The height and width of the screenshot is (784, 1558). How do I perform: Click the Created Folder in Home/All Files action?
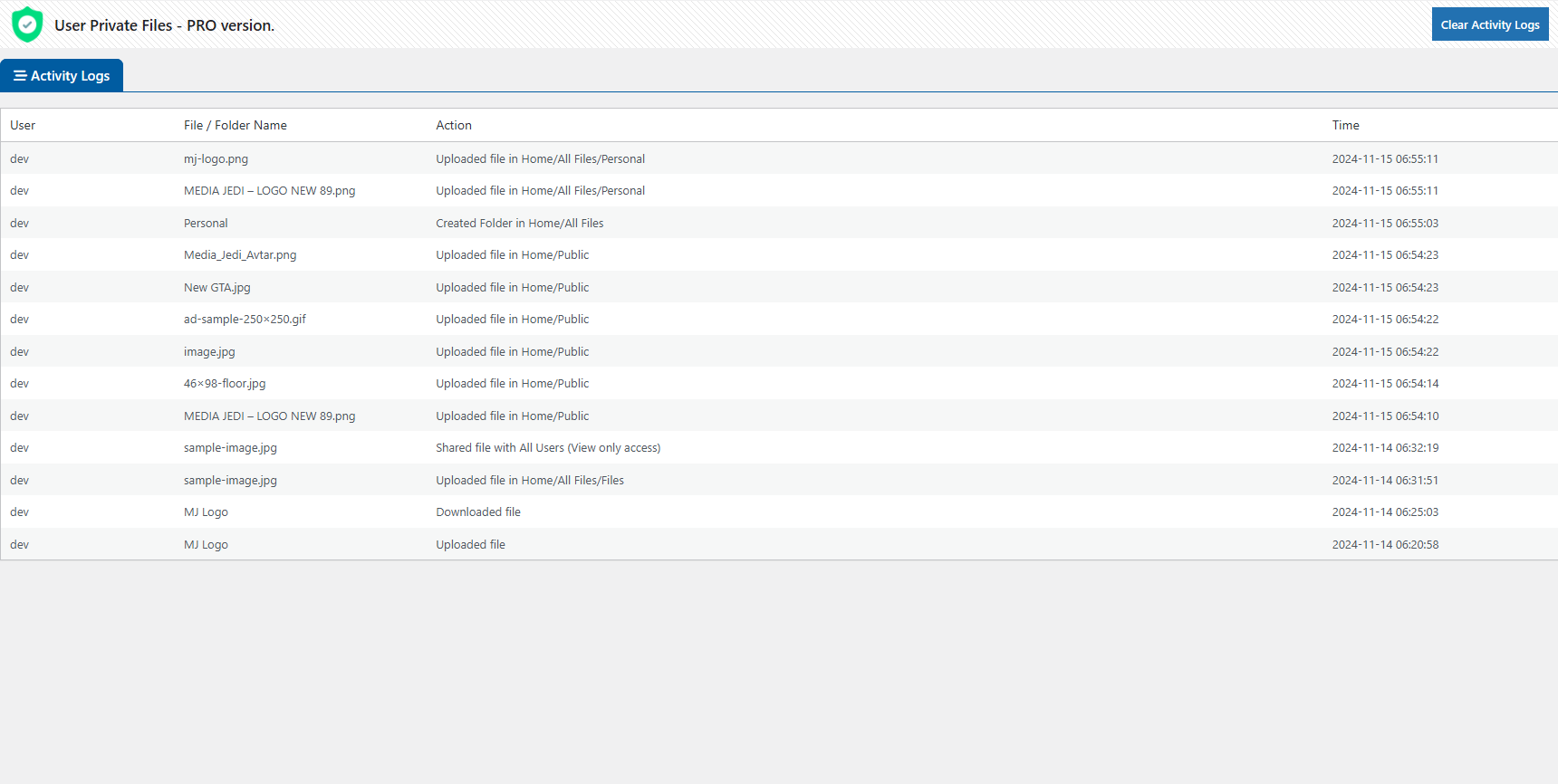coord(519,224)
